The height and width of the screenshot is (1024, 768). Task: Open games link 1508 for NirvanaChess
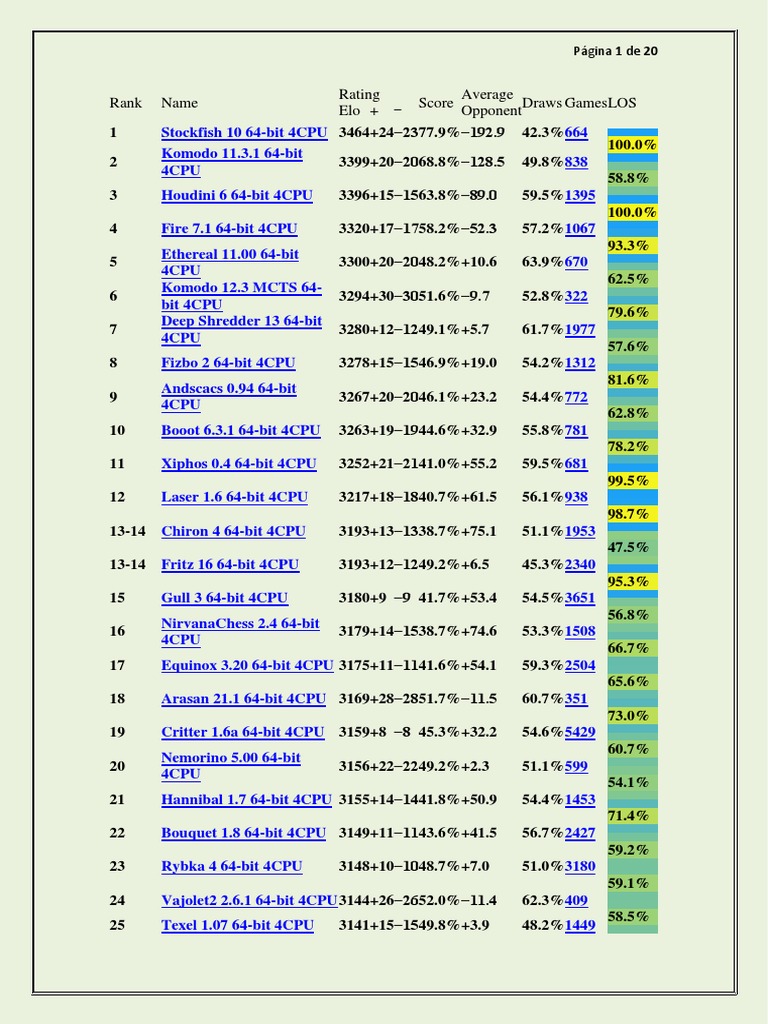pyautogui.click(x=580, y=631)
